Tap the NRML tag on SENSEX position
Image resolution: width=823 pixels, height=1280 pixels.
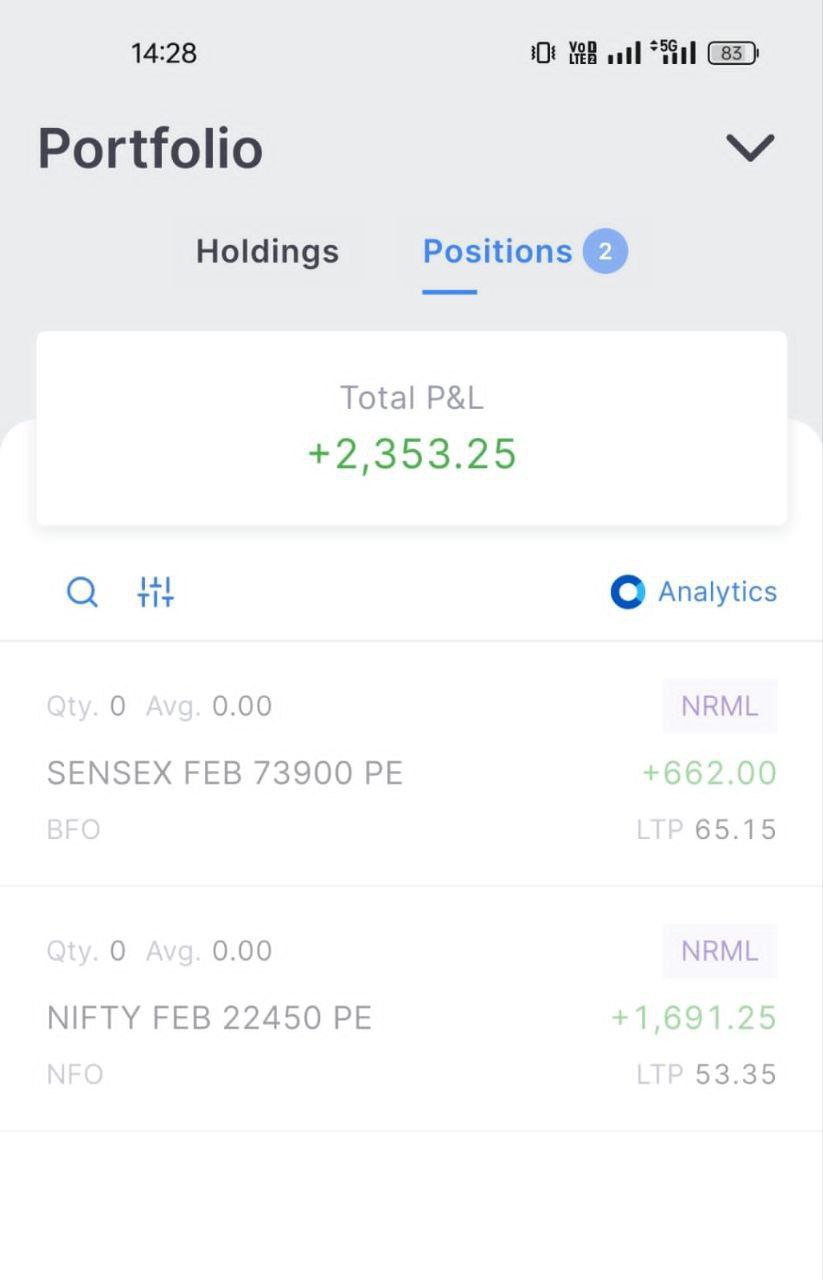click(x=719, y=706)
